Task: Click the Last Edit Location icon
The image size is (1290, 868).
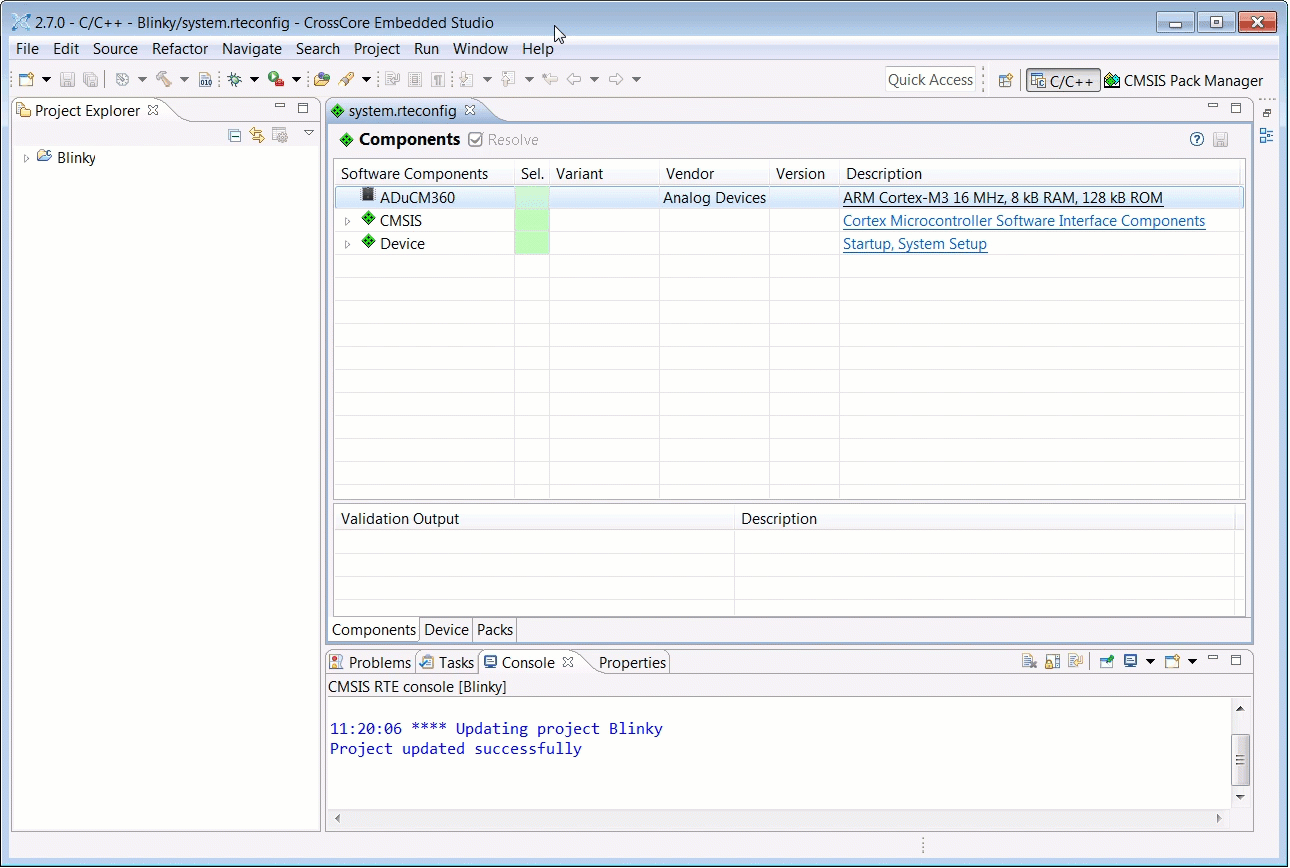Action: (549, 79)
